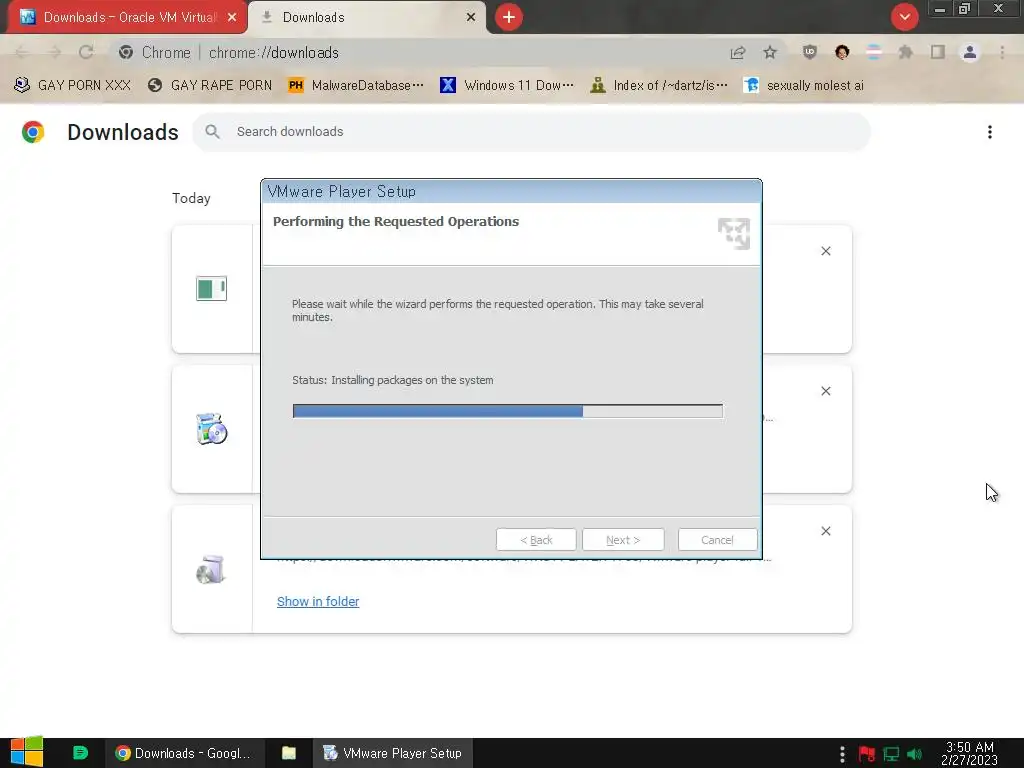Viewport: 1024px width, 768px height.
Task: Switch to Downloads - Google Chrome taskbar button
Action: click(184, 753)
